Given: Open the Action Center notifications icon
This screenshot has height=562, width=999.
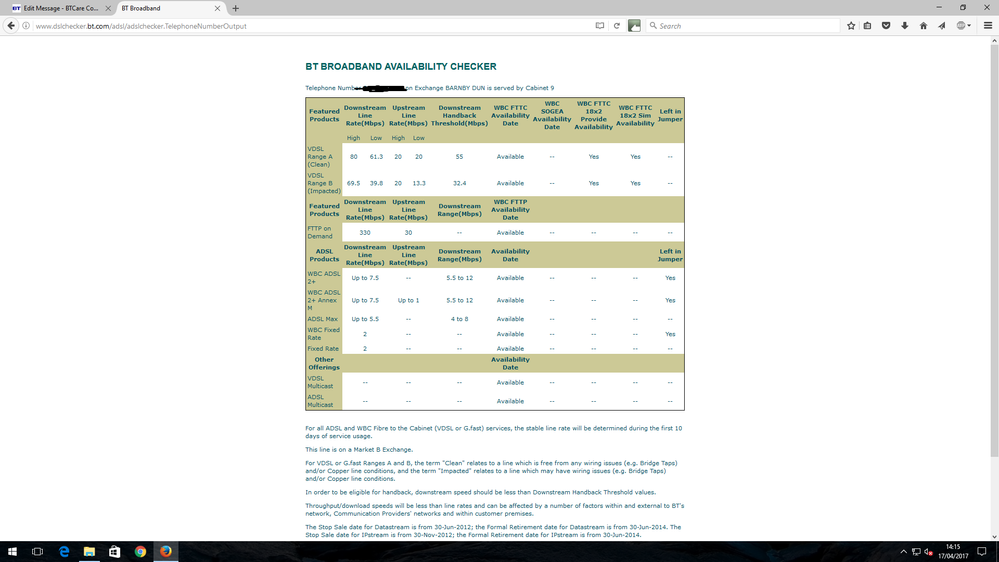Looking at the screenshot, I should pos(982,551).
